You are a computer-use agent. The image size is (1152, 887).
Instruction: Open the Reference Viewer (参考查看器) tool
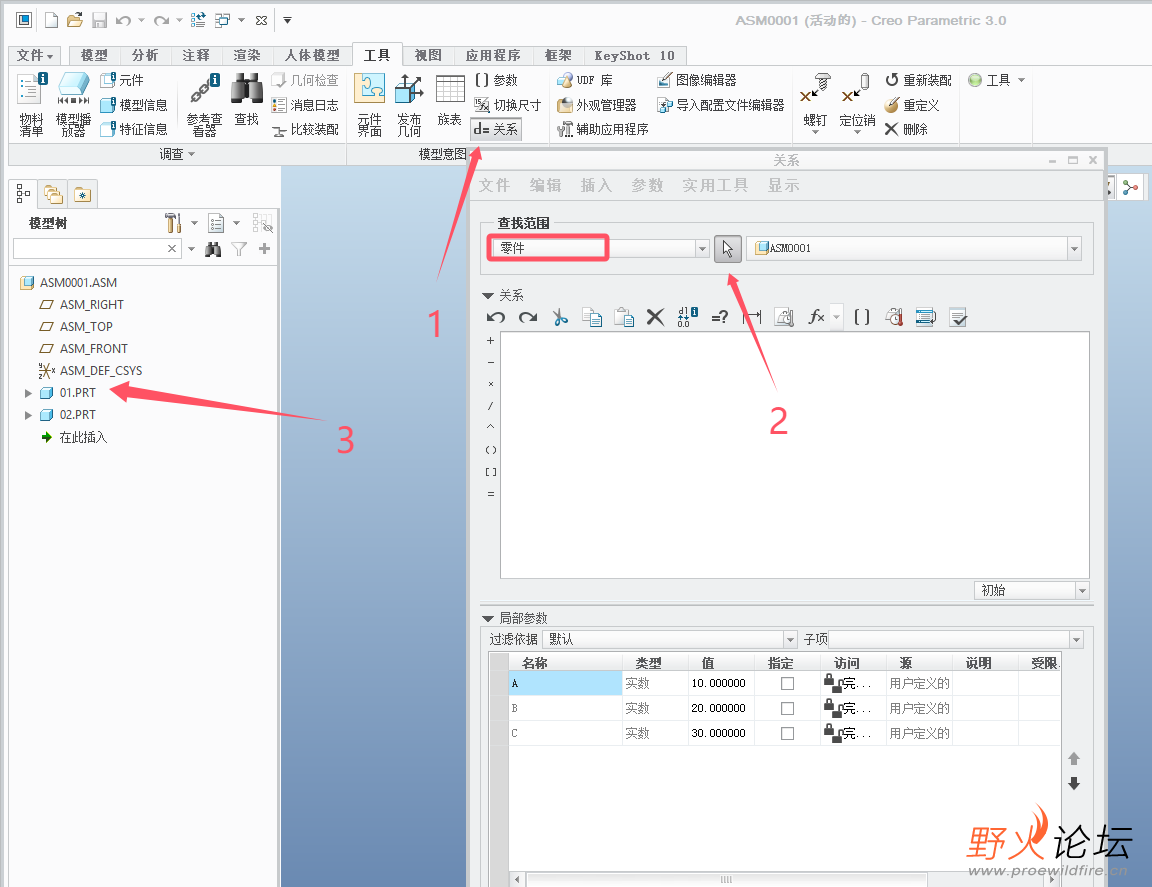click(204, 104)
